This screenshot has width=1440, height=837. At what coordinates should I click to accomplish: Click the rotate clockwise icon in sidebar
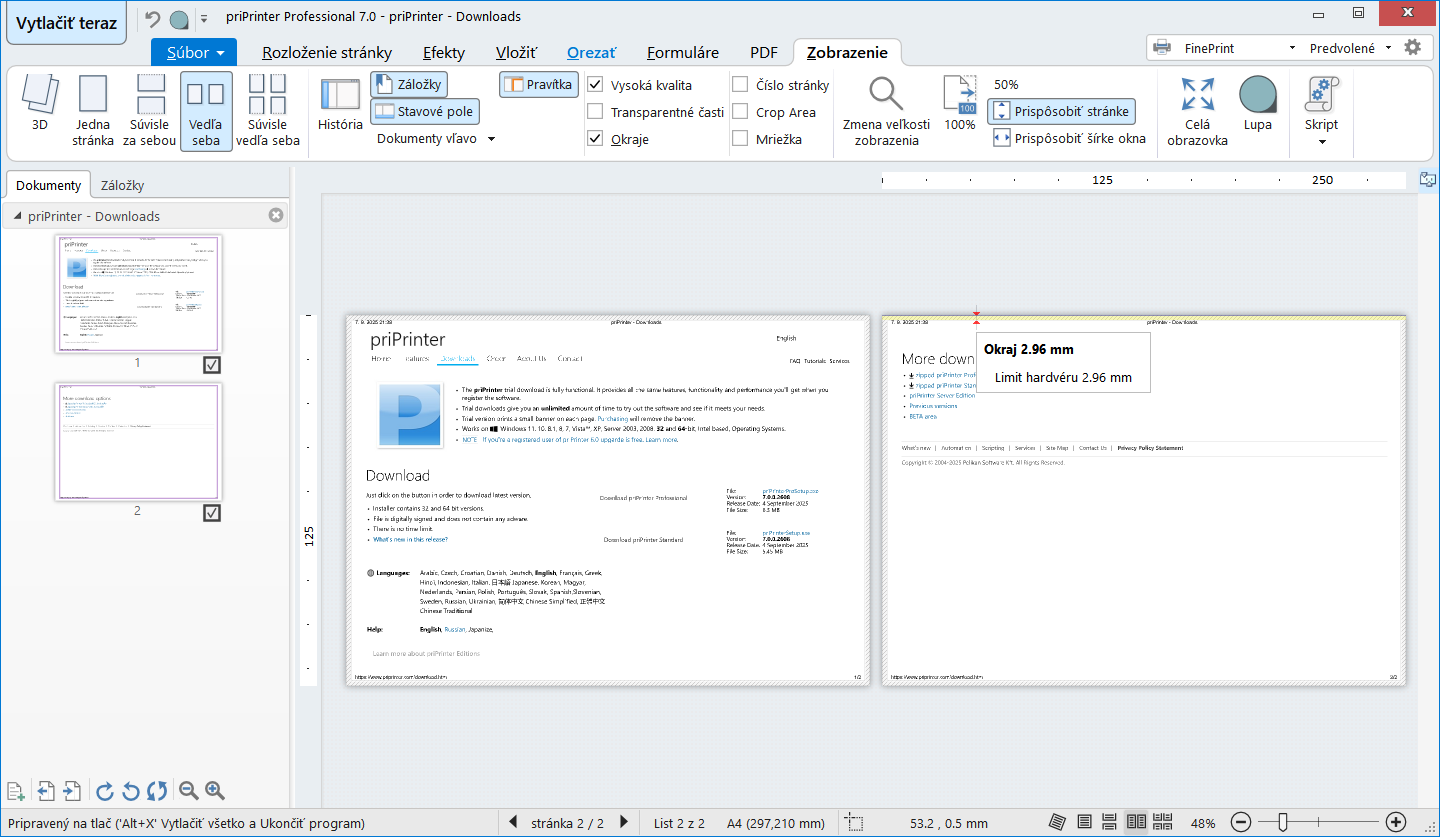pos(105,792)
